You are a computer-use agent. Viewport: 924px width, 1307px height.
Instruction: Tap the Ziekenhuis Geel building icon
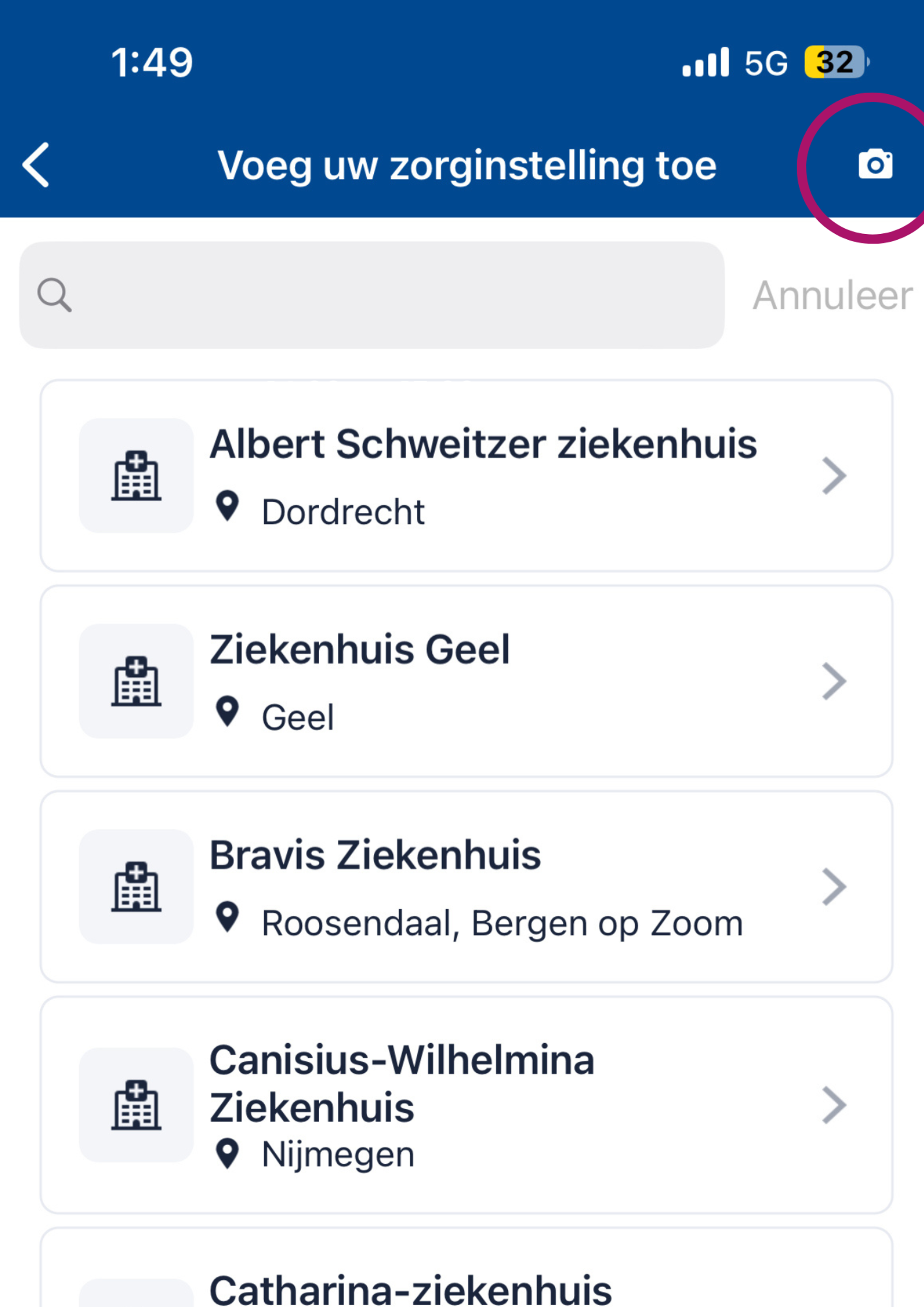click(136, 681)
